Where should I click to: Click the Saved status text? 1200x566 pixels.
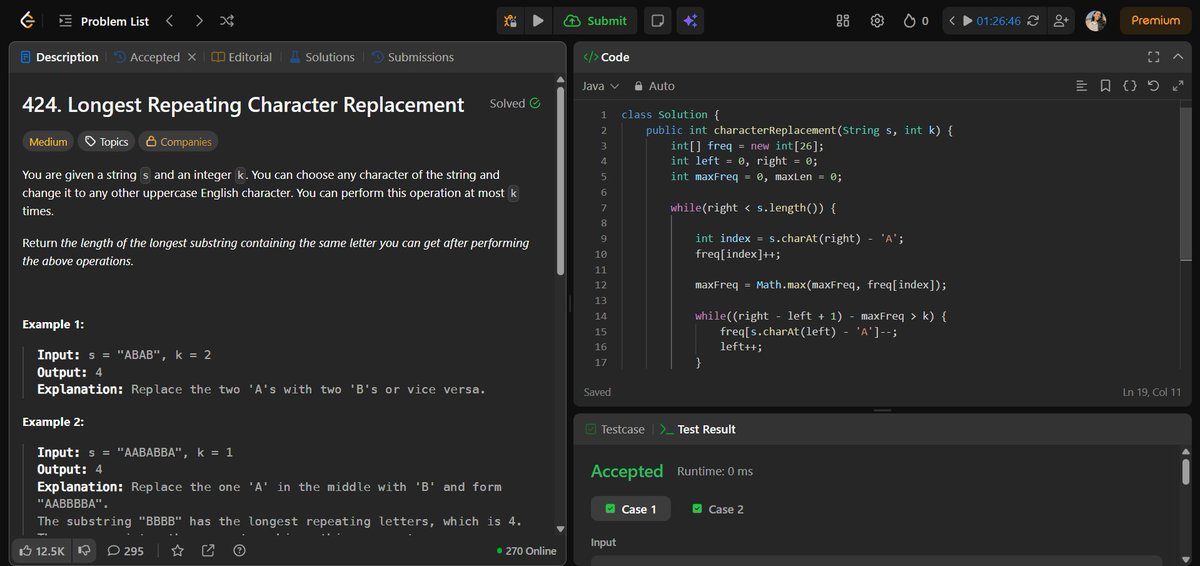pyautogui.click(x=597, y=392)
